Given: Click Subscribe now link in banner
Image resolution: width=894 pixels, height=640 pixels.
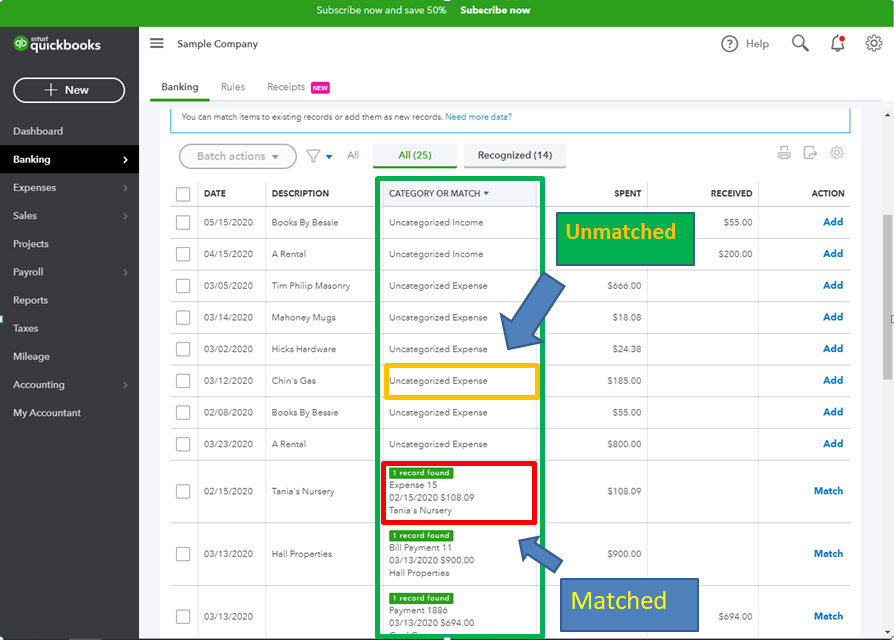Looking at the screenshot, I should [495, 10].
